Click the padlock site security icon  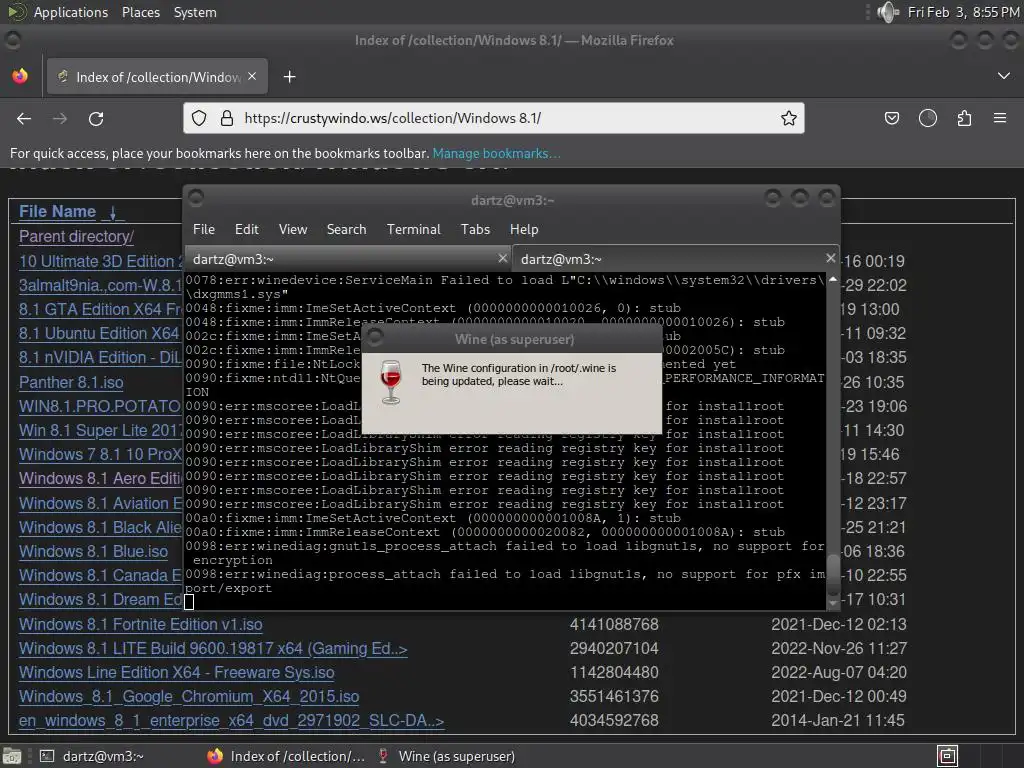(227, 118)
